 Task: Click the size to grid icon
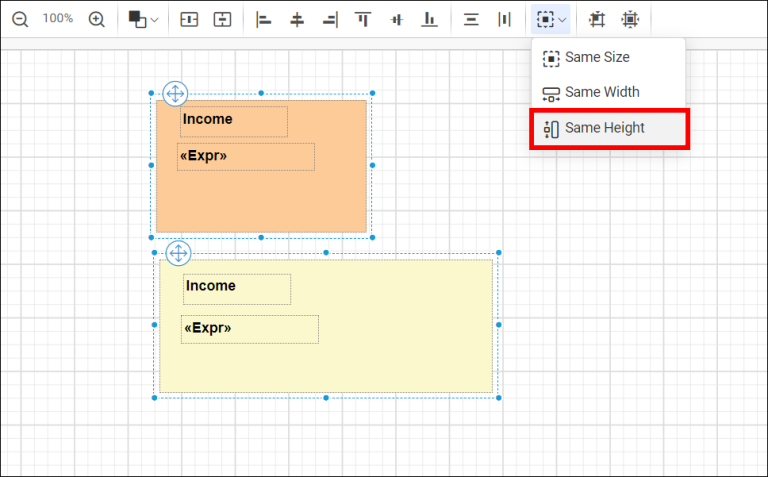(x=630, y=20)
